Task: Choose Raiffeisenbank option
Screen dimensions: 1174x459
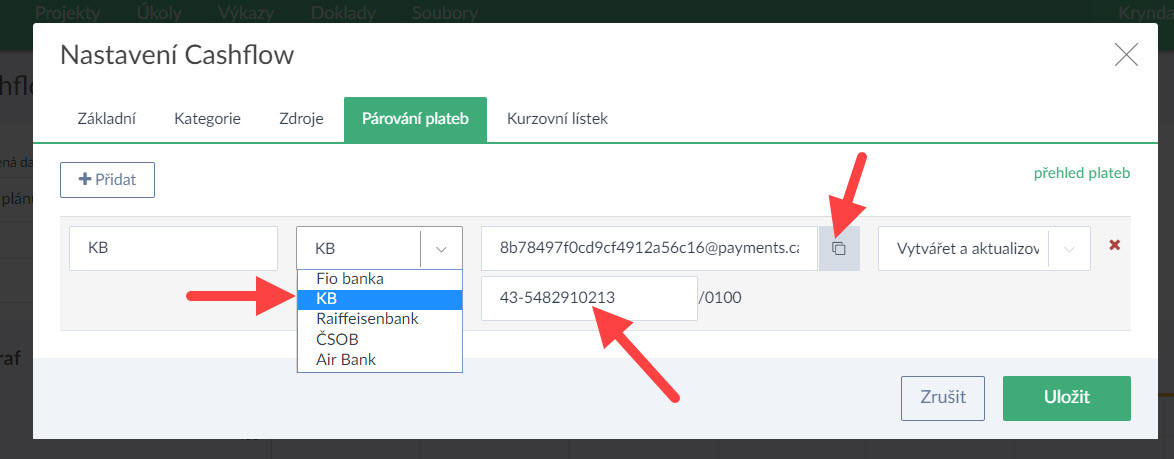Action: pos(367,319)
